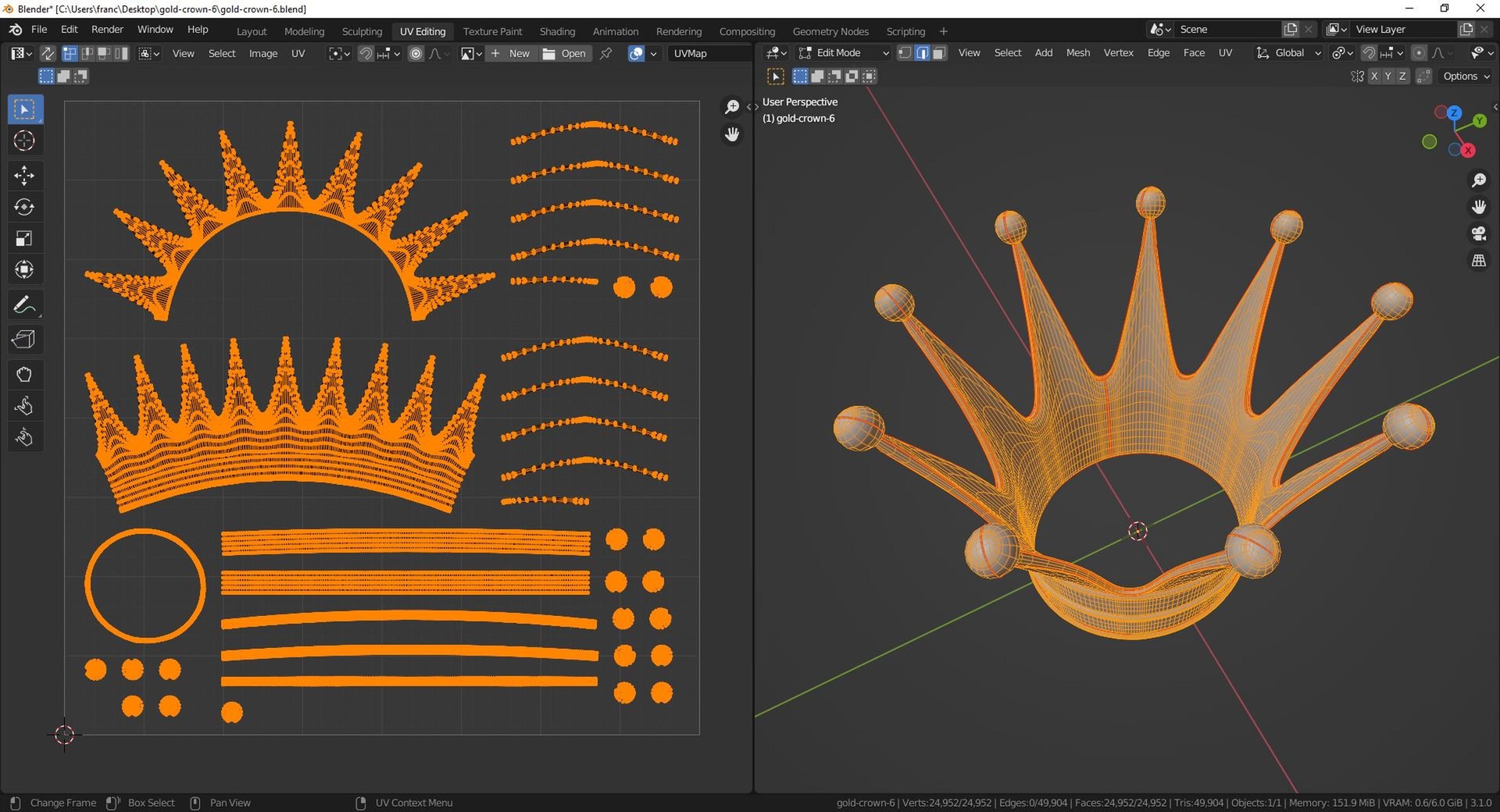Activate the Relax UV sculpt tool
Viewport: 1500px width, 812px height.
[x=24, y=406]
